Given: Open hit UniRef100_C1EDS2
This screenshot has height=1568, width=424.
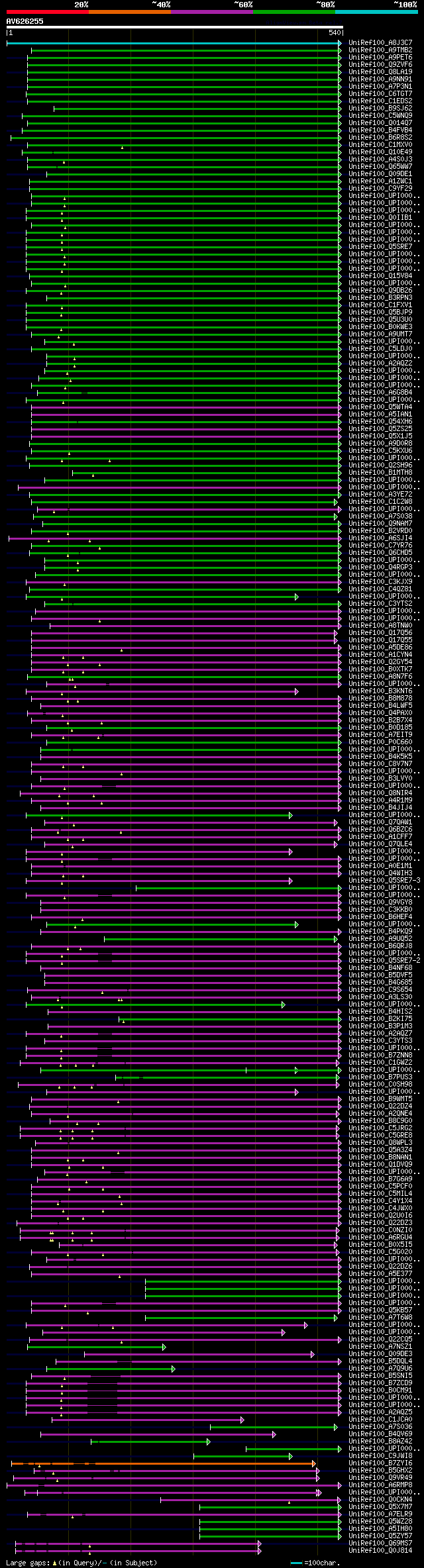Looking at the screenshot, I should [x=380, y=101].
